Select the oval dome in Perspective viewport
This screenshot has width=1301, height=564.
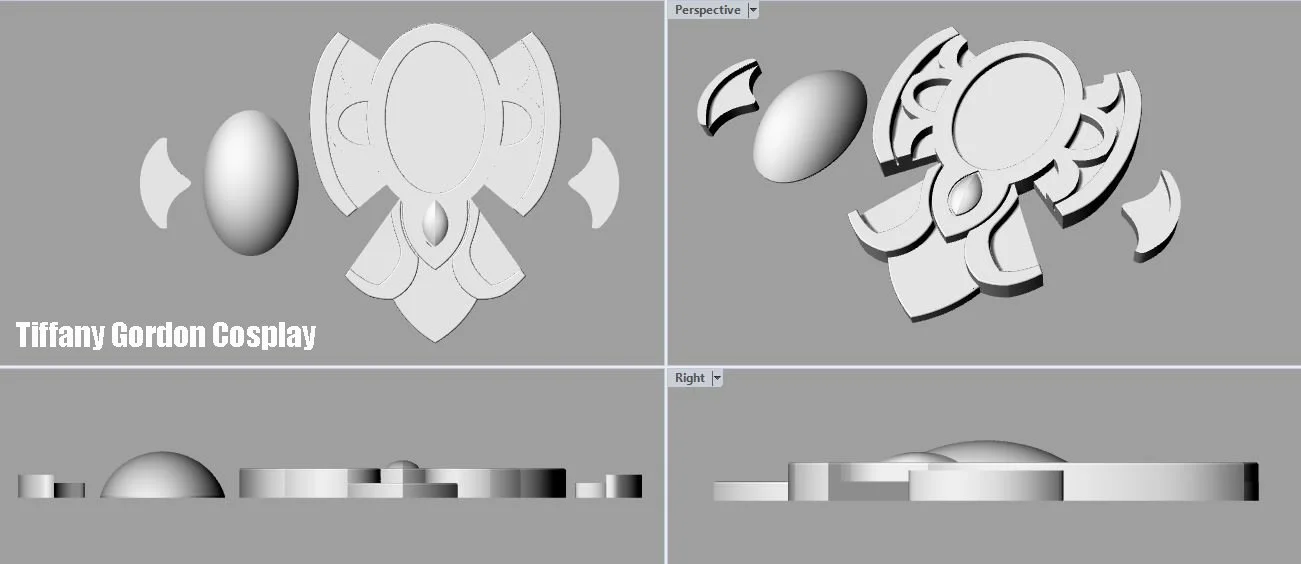(x=809, y=125)
